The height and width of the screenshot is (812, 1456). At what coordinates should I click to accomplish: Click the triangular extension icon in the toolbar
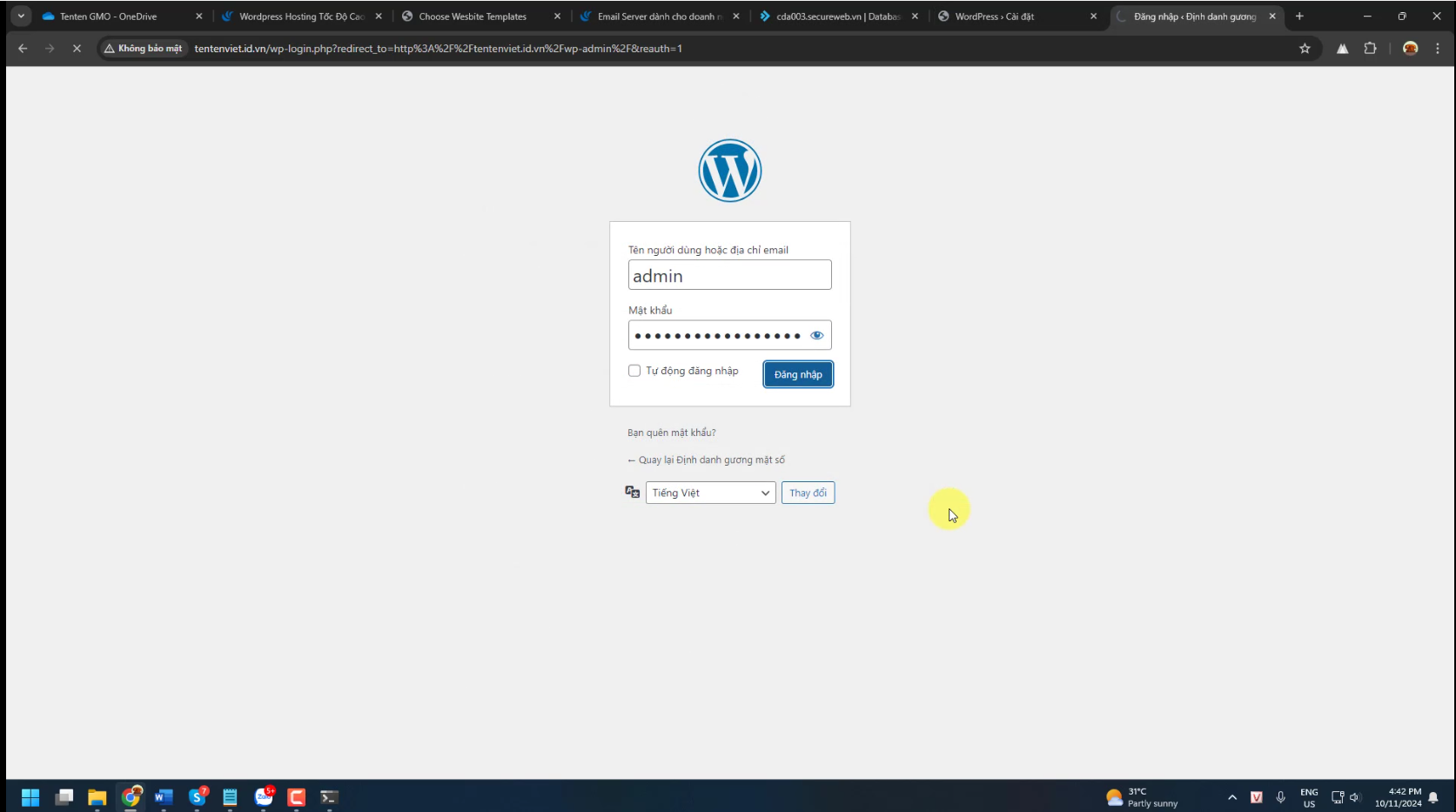[1343, 49]
